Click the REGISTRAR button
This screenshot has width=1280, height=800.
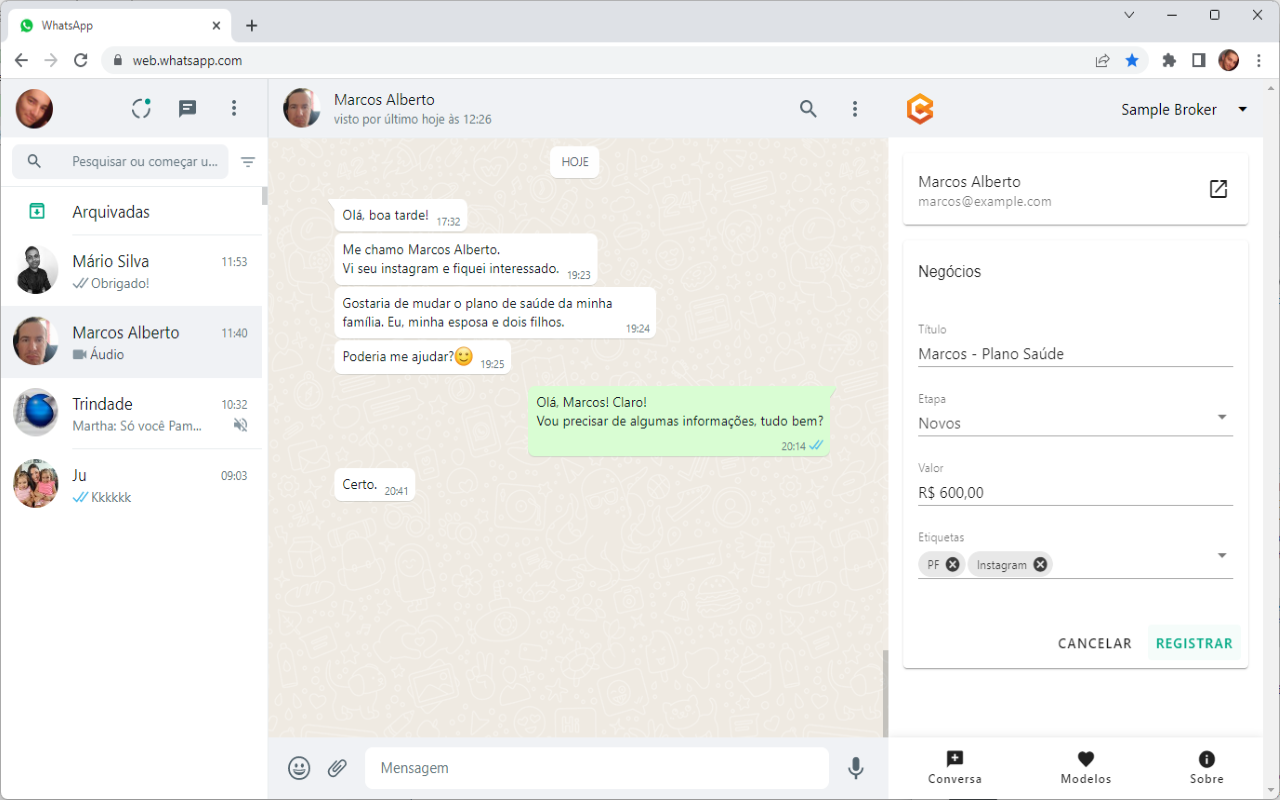click(x=1194, y=644)
